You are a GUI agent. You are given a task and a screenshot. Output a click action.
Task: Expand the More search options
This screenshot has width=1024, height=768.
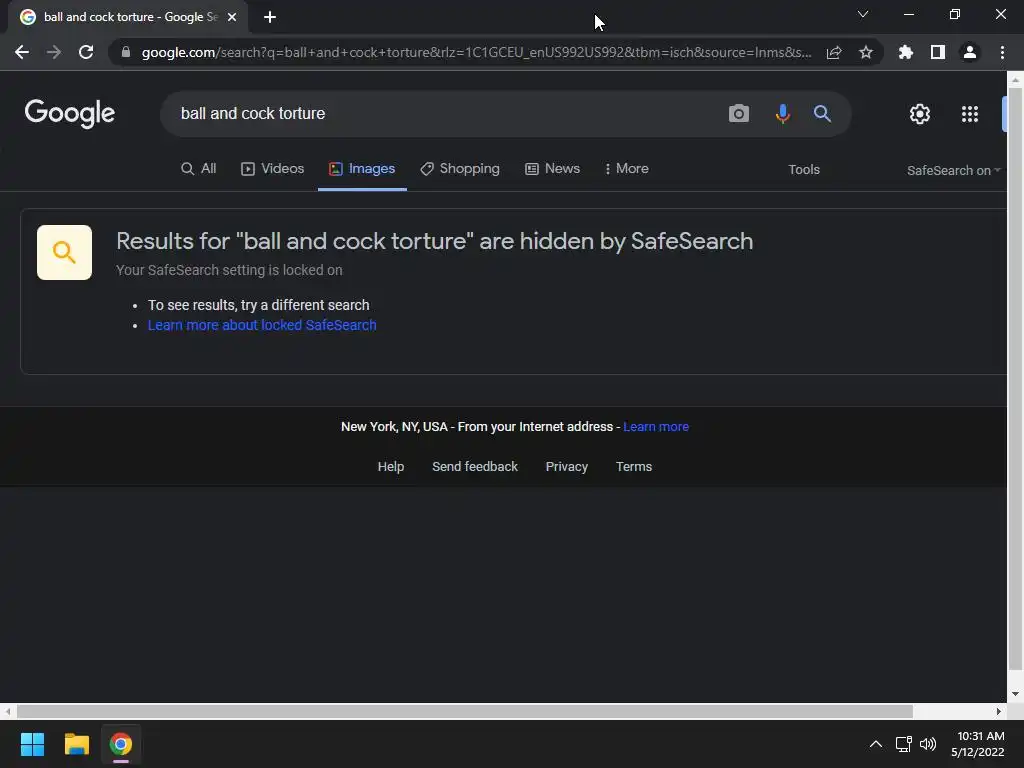click(x=626, y=168)
